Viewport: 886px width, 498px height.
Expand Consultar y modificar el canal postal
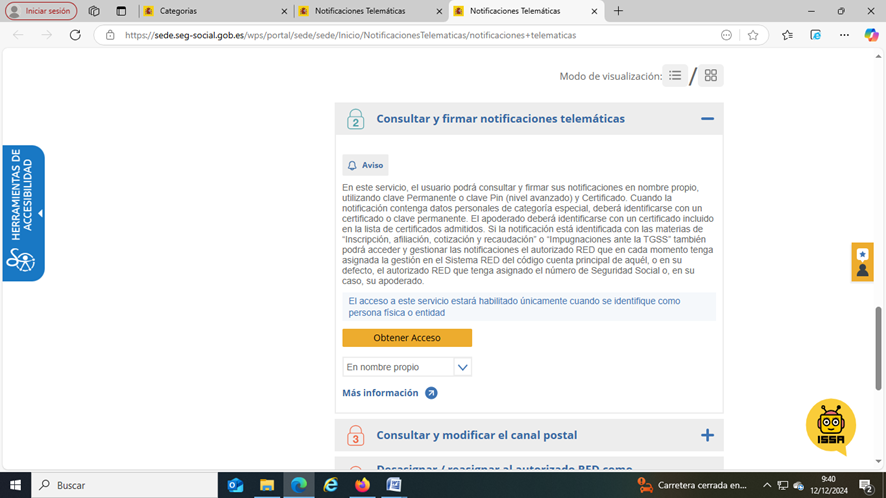click(707, 435)
